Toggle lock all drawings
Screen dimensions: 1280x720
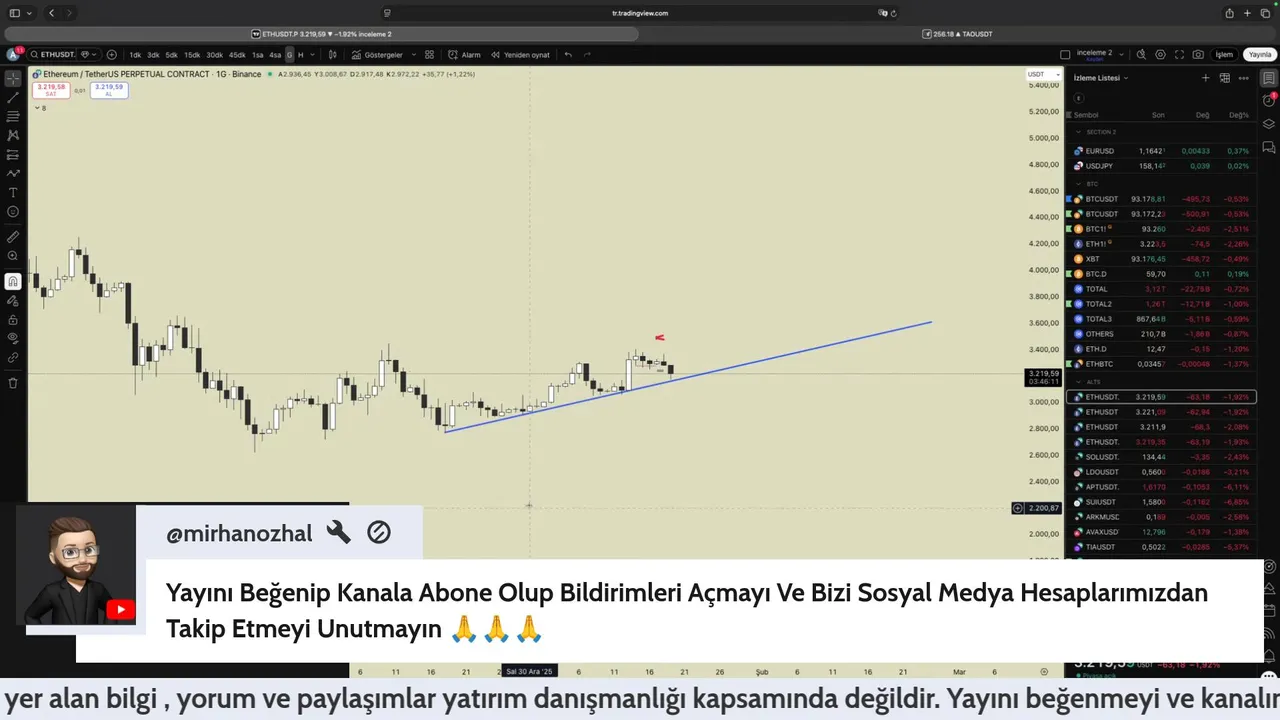point(13,320)
